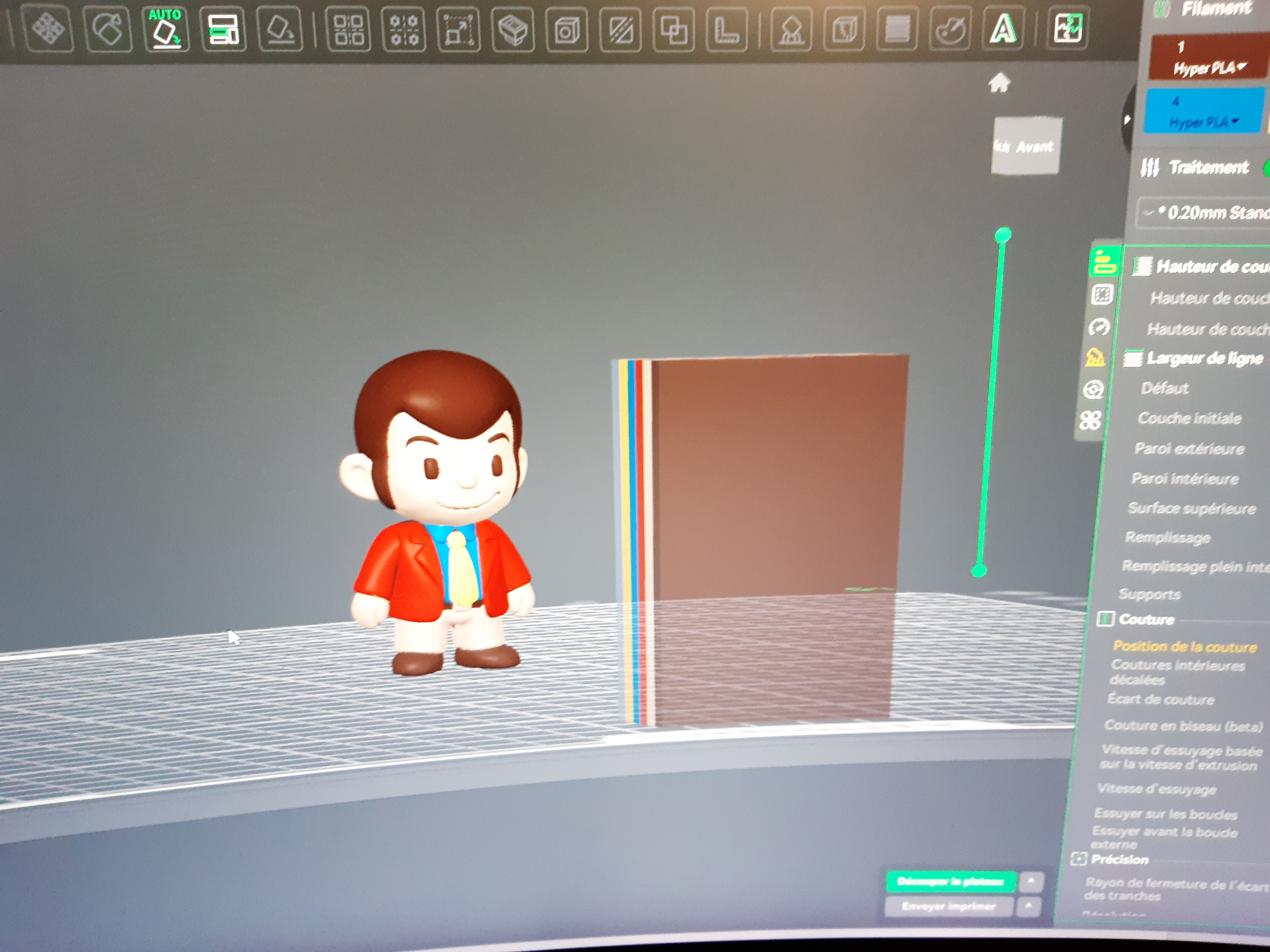This screenshot has height=952, width=1270.
Task: Click Envoyer imprimer button
Action: [949, 907]
